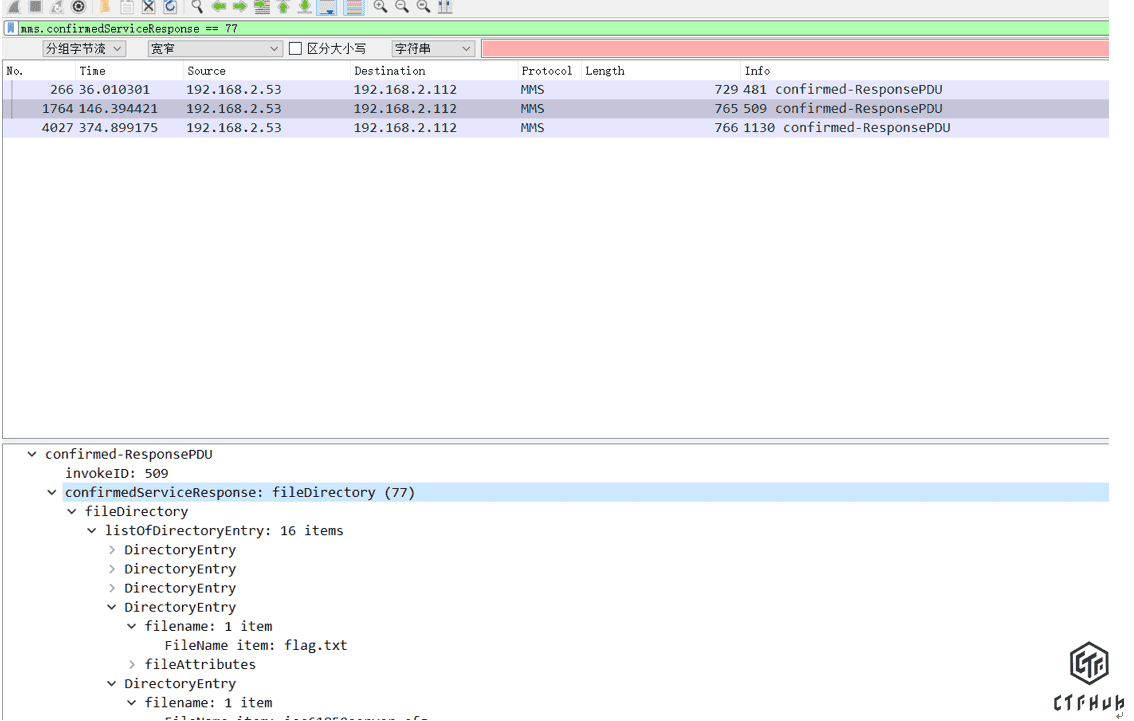Image resolution: width=1134 pixels, height=721 pixels.
Task: Click the find packet magnifier icon
Action: (197, 7)
